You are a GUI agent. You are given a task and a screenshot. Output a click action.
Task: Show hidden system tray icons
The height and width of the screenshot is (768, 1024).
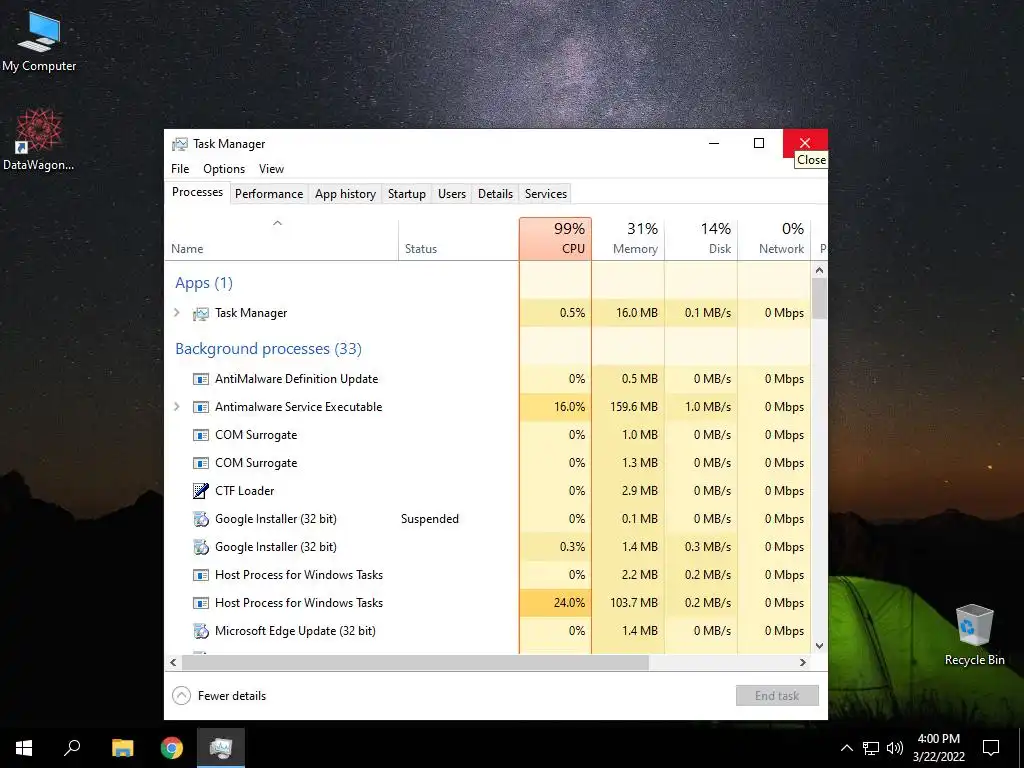click(846, 748)
